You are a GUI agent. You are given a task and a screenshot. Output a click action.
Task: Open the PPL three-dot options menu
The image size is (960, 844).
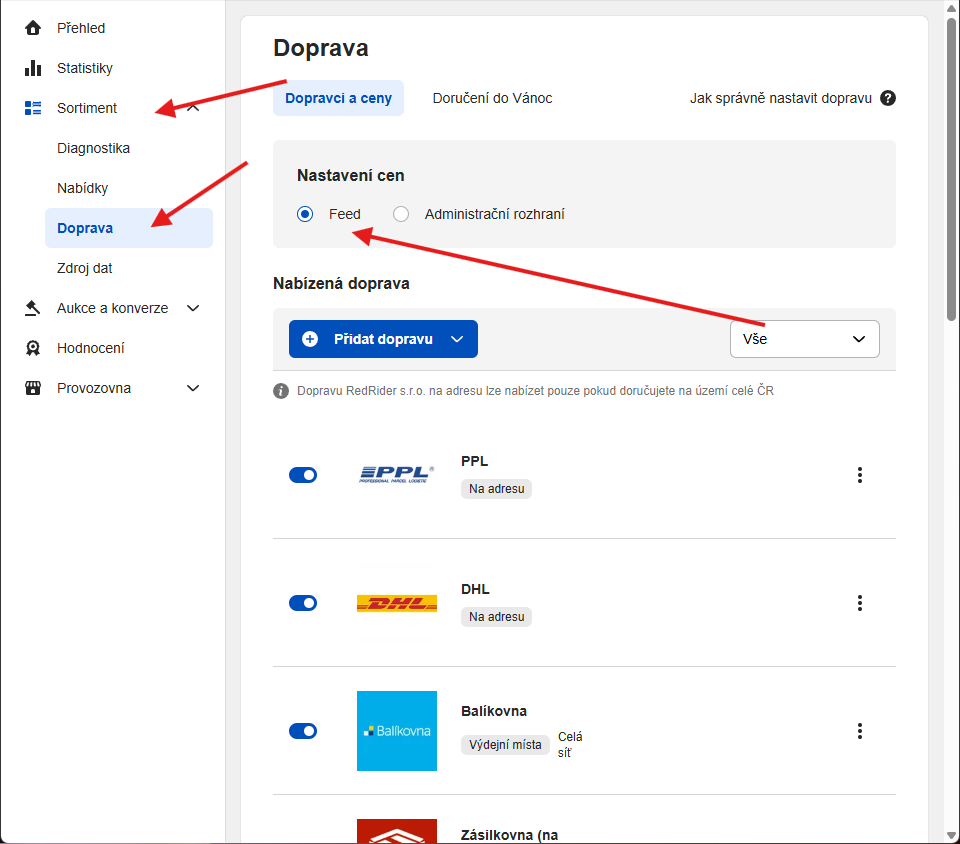860,475
